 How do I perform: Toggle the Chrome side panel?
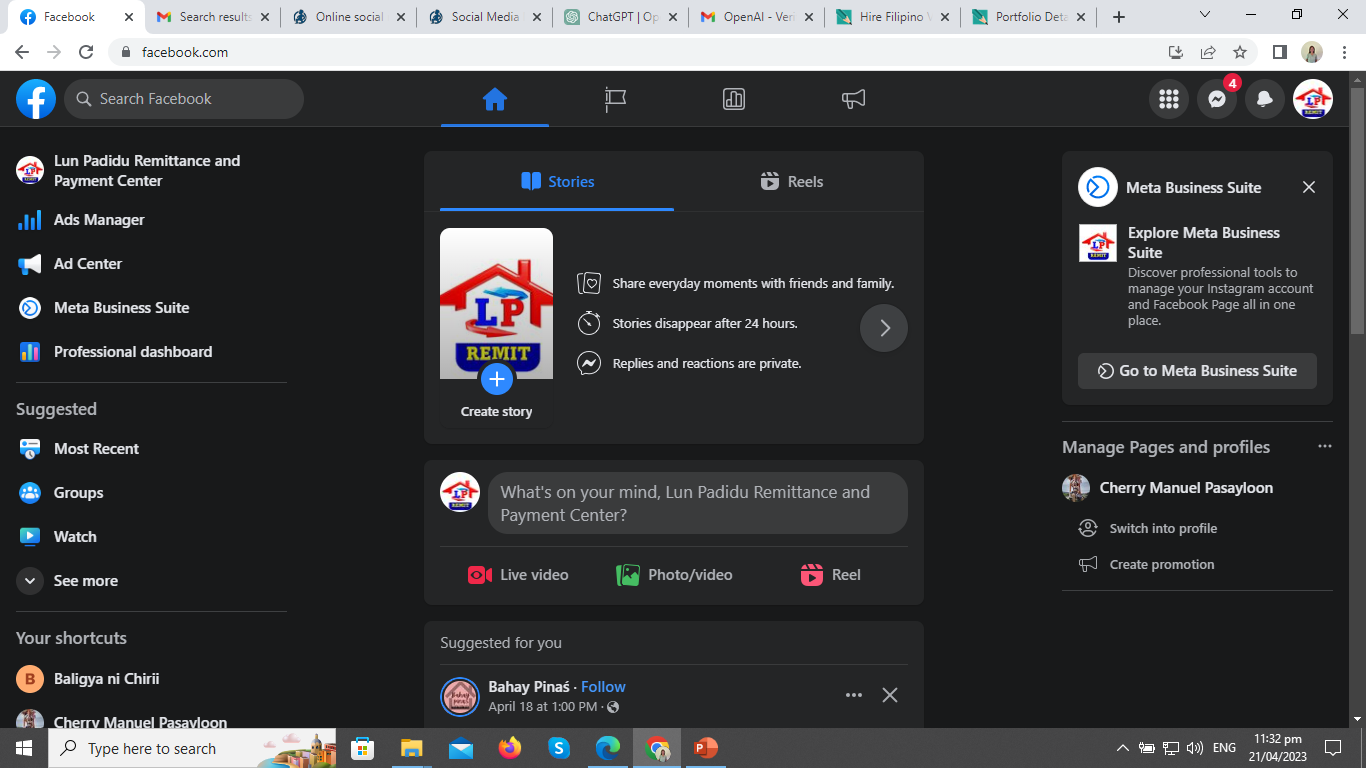pos(1279,52)
